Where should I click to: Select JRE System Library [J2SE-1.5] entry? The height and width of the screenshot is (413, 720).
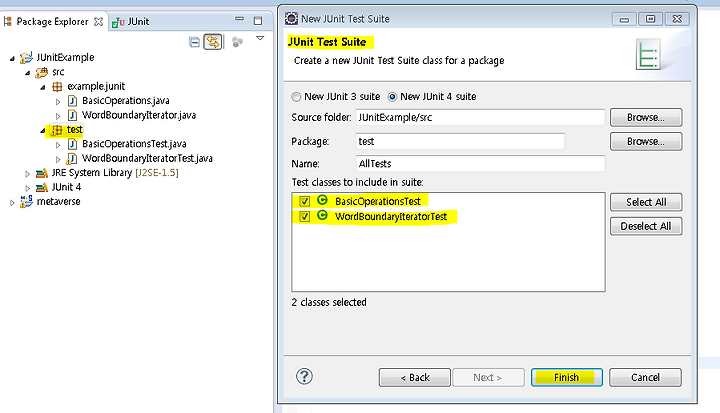point(115,173)
